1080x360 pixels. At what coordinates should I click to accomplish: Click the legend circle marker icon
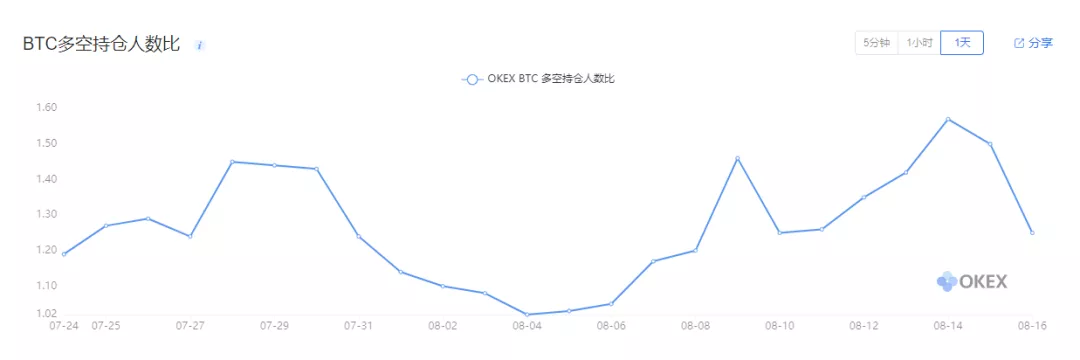point(472,79)
